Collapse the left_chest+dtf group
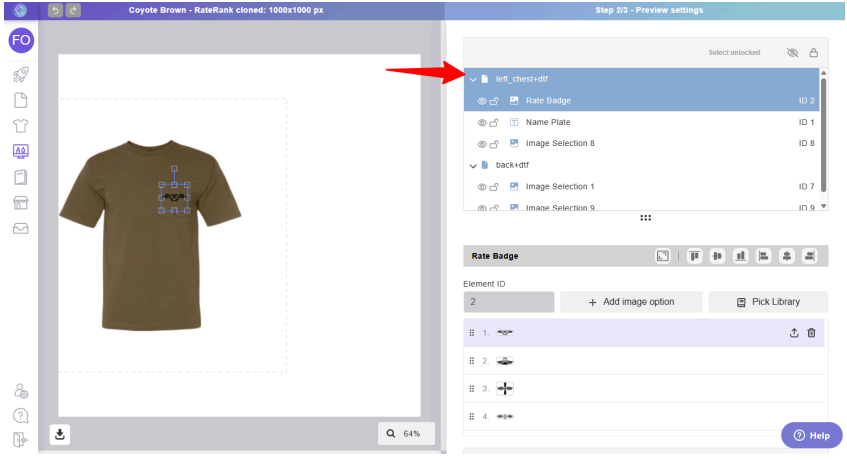Image resolution: width=847 pixels, height=460 pixels. (473, 79)
